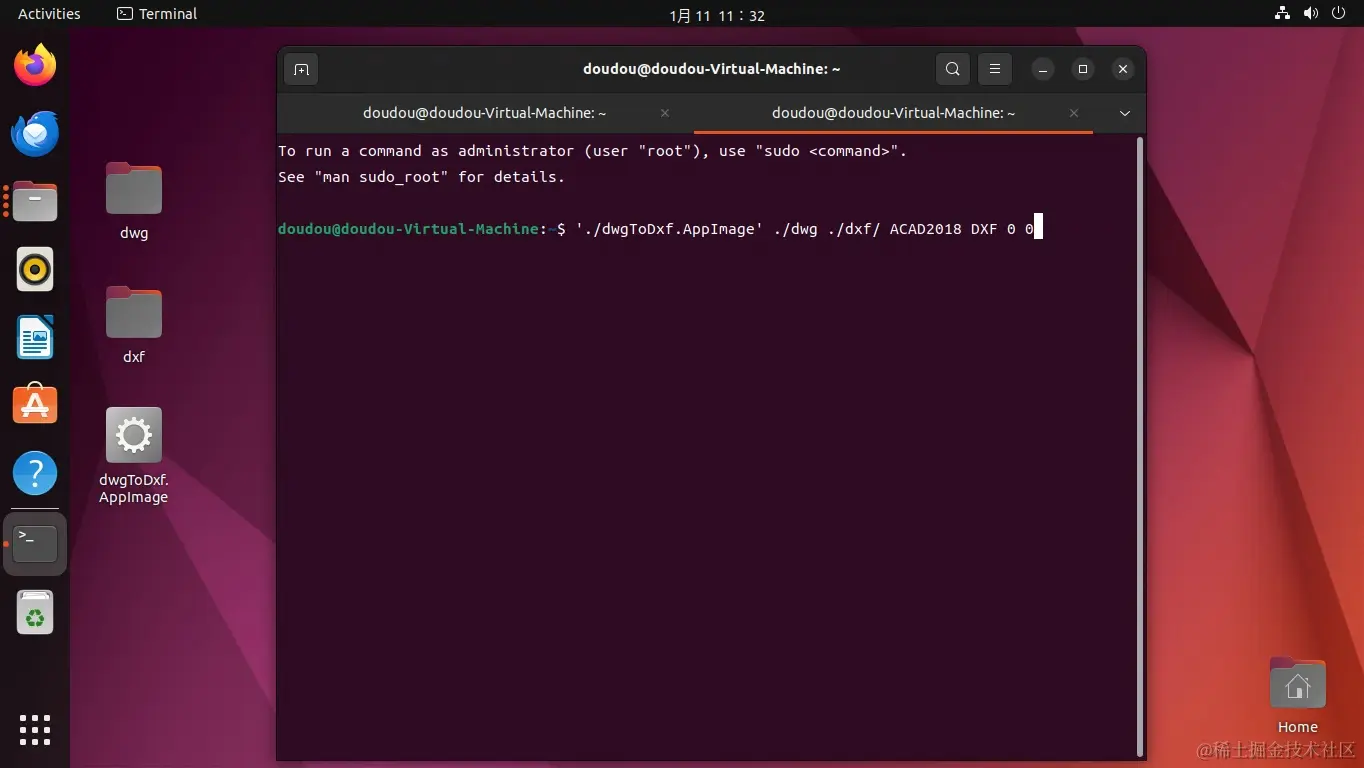
Task: Run dwgToDxf.AppImage from the desktop
Action: click(133, 434)
